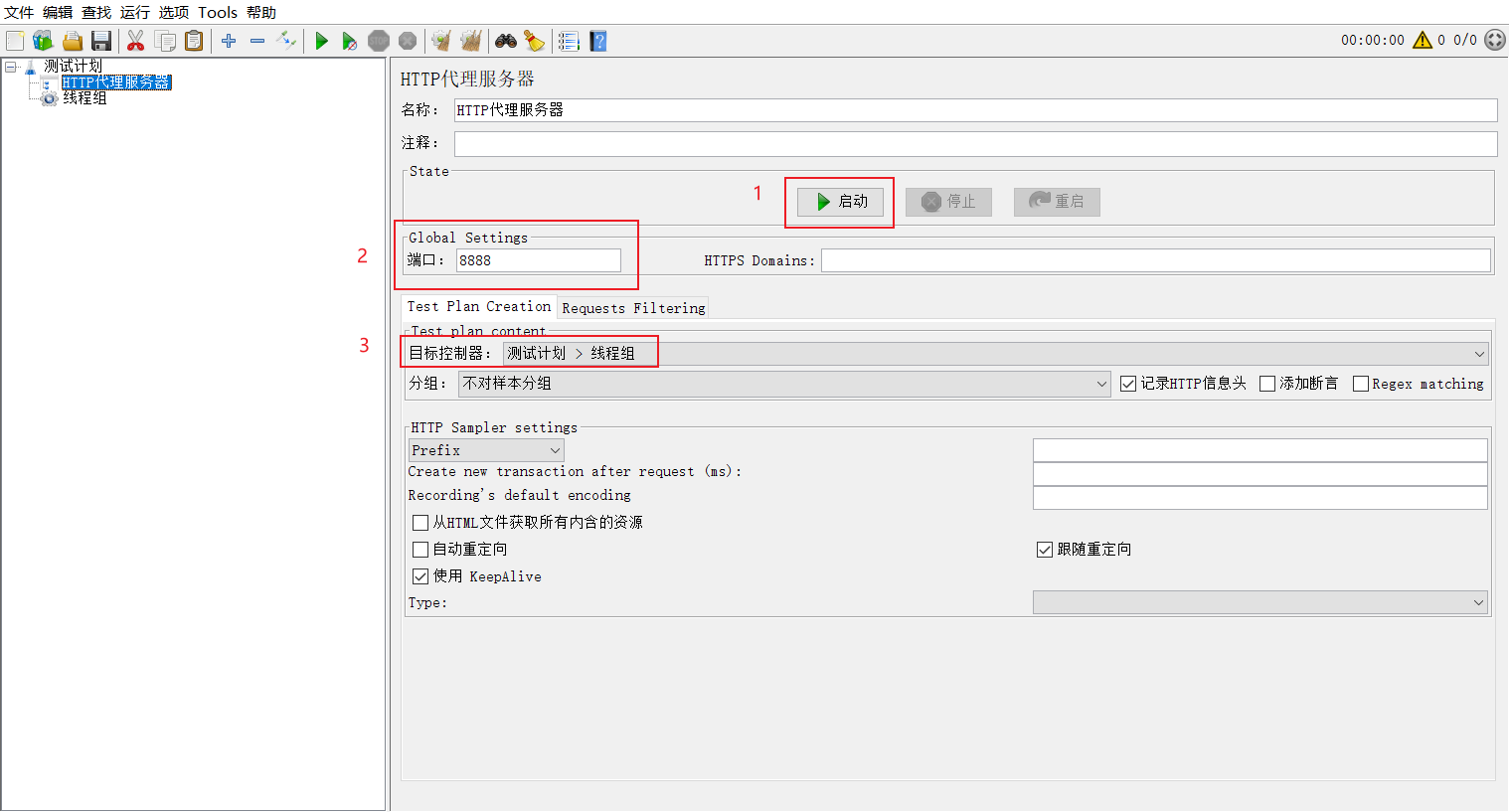
Task: Click into the 端口 port field
Action: [x=538, y=260]
